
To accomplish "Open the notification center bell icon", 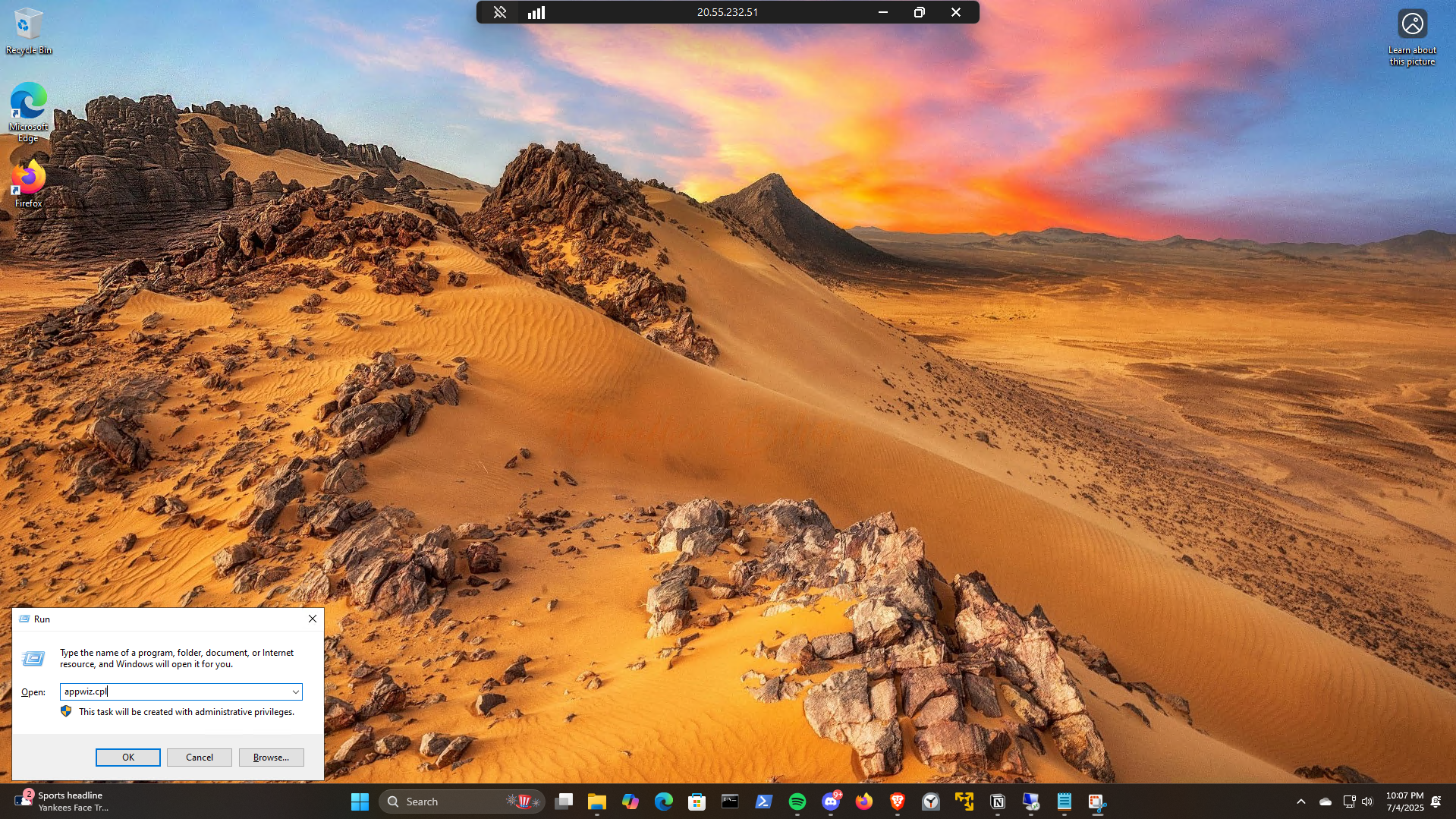I will coord(1436,802).
